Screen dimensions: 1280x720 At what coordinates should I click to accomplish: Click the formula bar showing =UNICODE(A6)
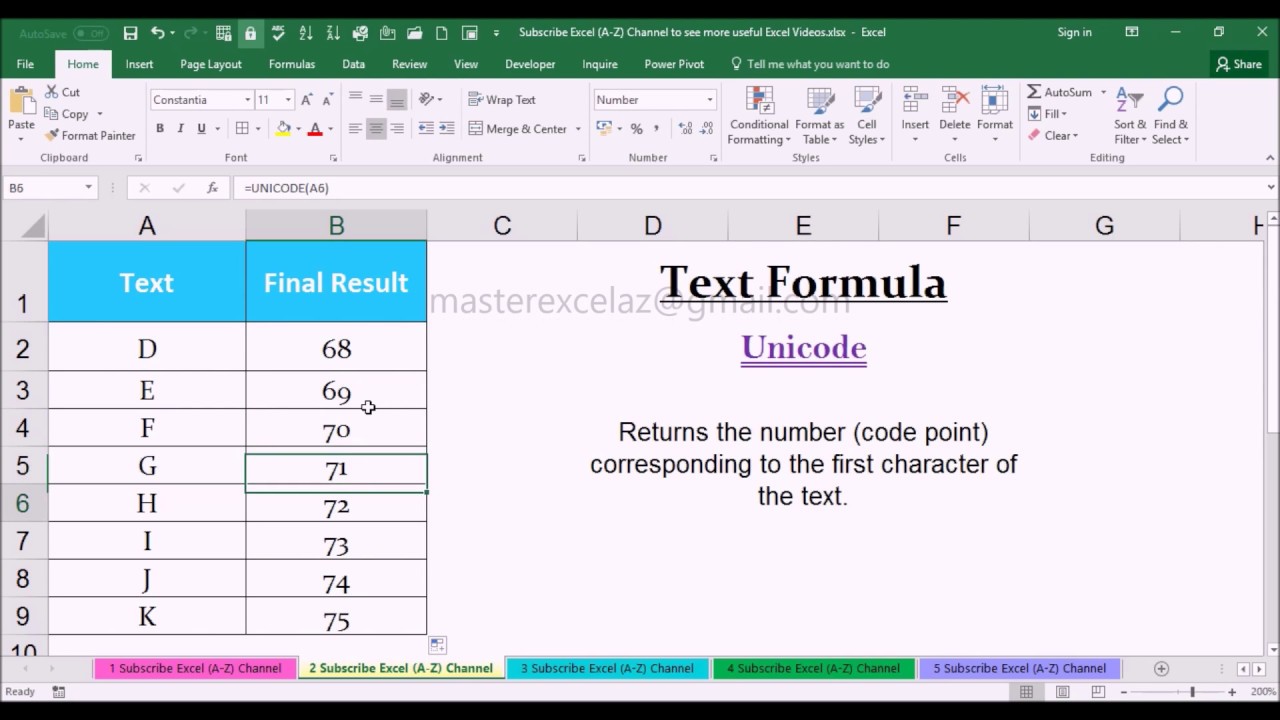coord(750,188)
